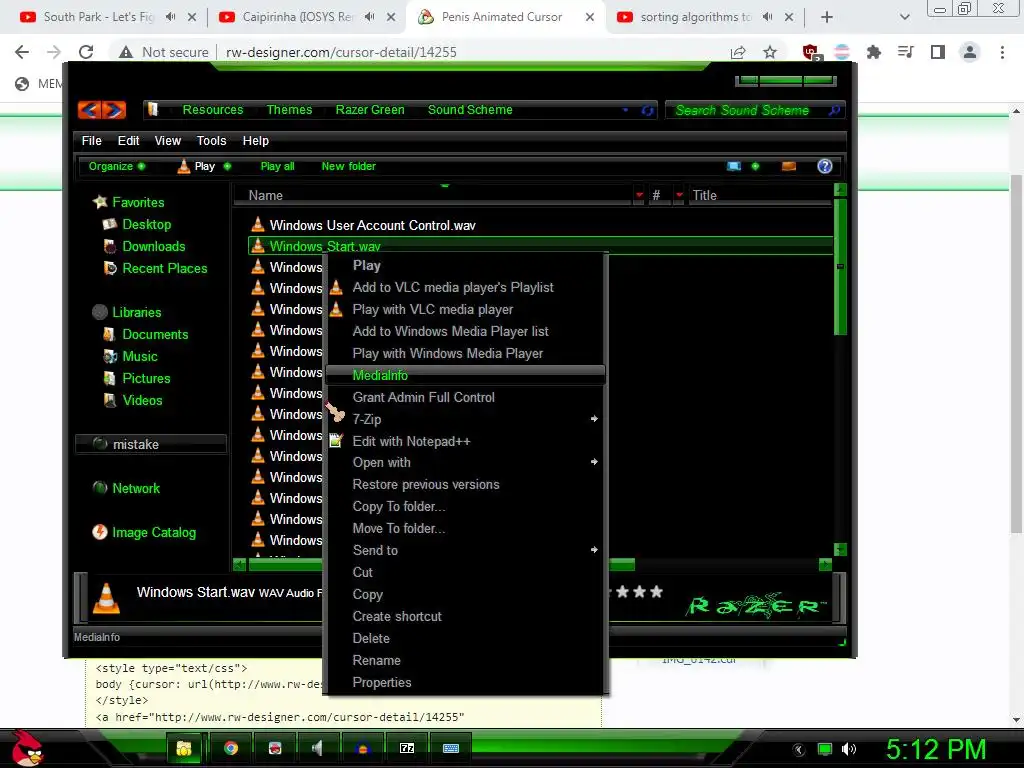1024x768 pixels.
Task: Toggle Chrome side panel icon
Action: click(x=938, y=52)
